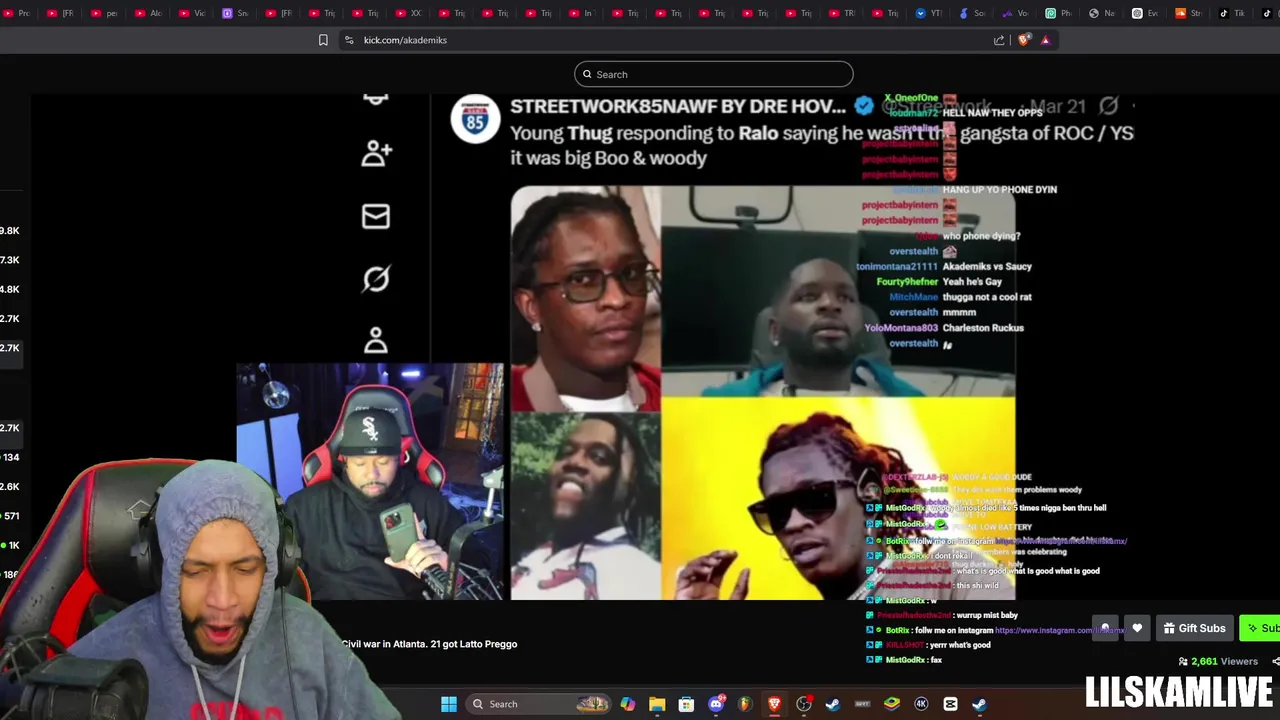Click the 2,661 Viewers count

[x=1218, y=661]
